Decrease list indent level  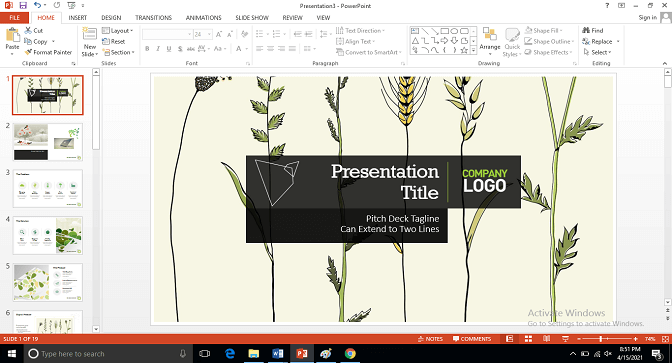(297, 34)
